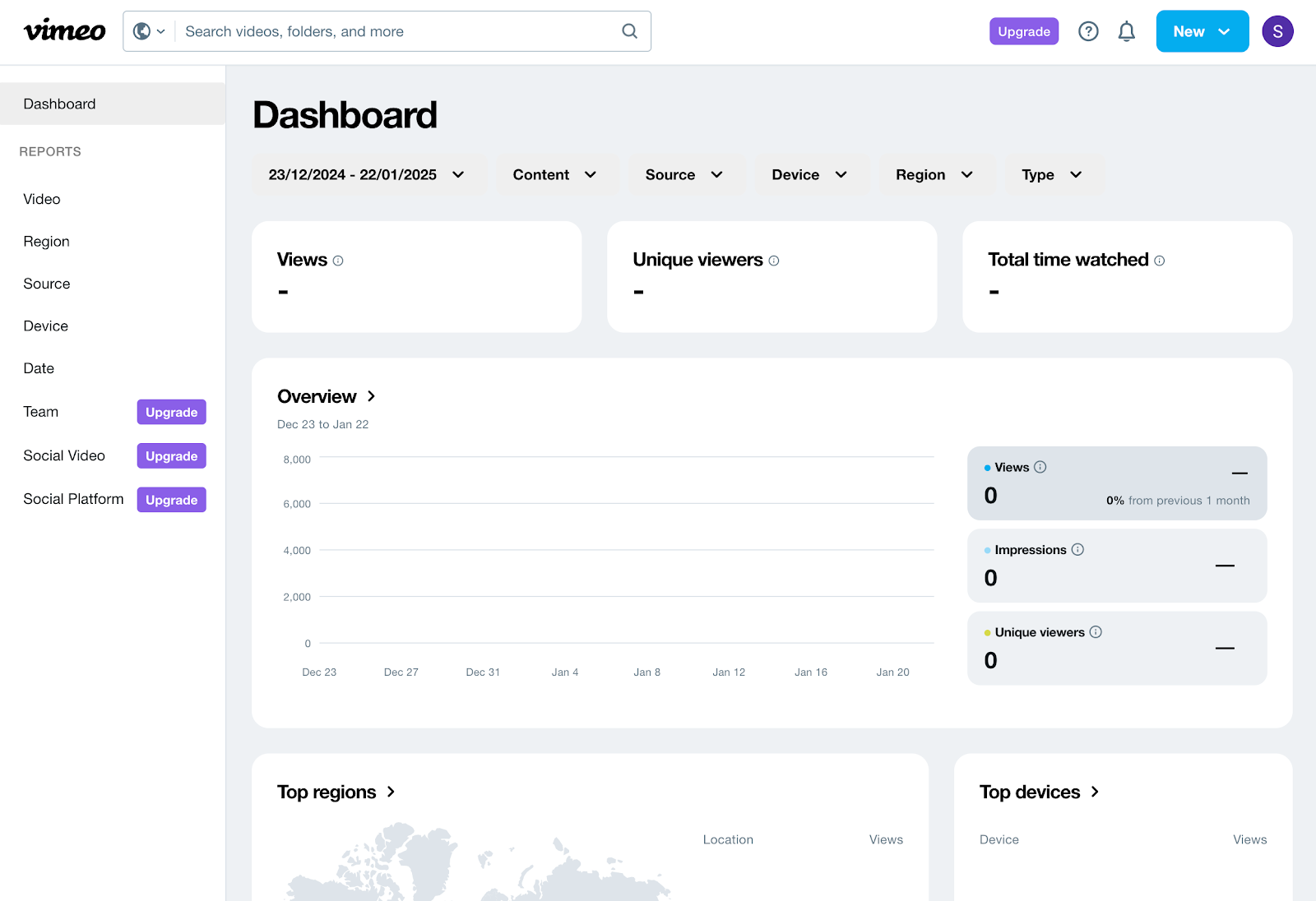
Task: Expand the Device filter dropdown
Action: click(811, 174)
